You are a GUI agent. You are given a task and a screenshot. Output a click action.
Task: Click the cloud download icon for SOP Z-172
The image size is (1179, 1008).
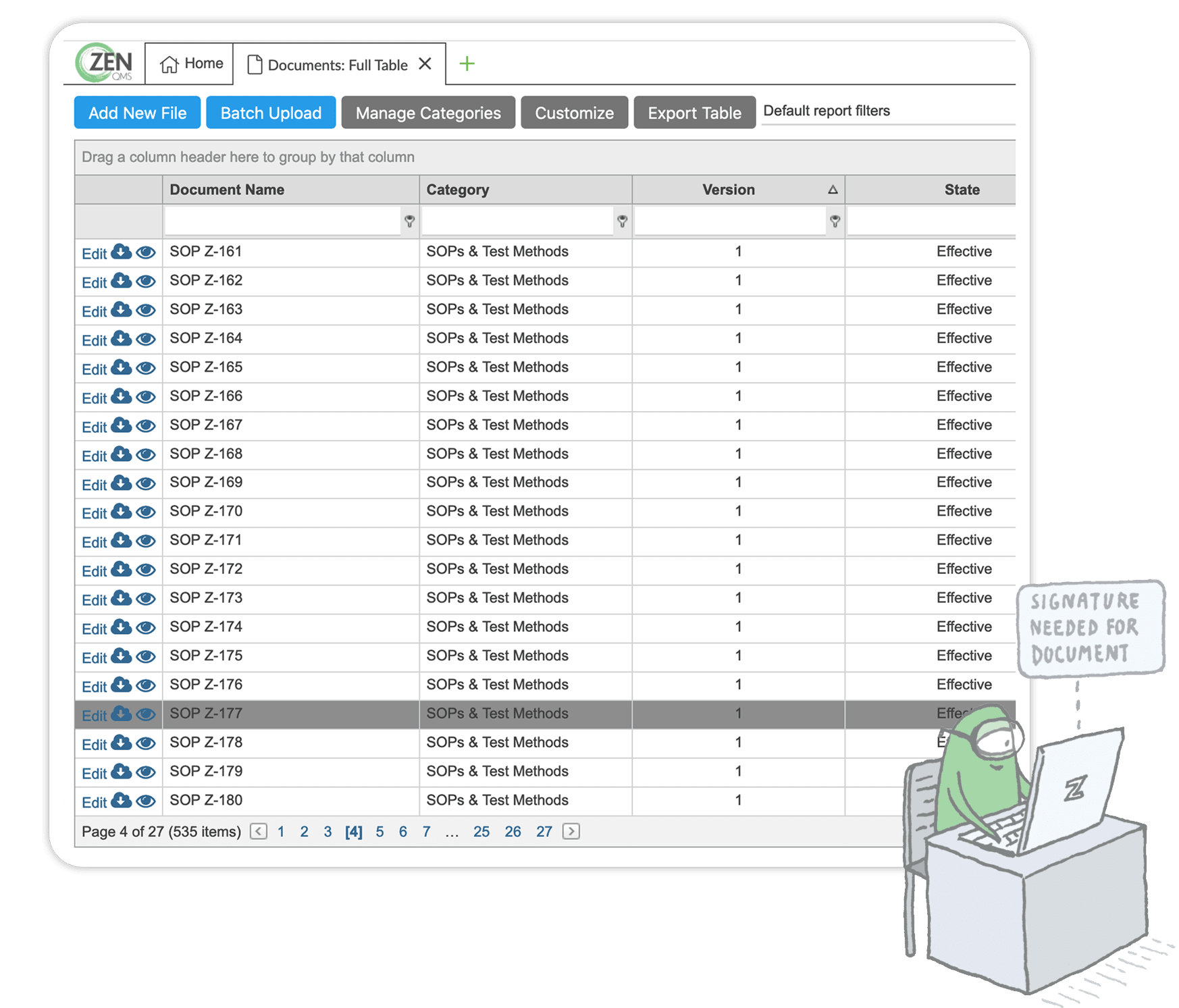tap(122, 569)
